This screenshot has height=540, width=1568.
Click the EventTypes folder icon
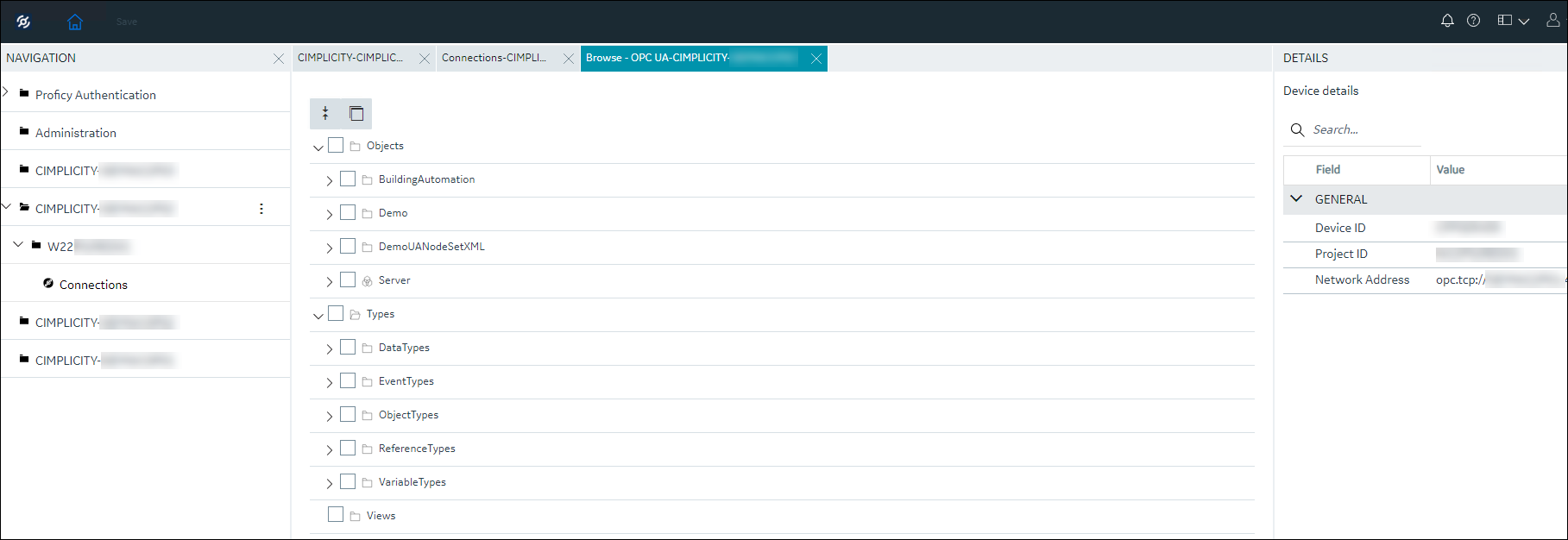pos(367,382)
